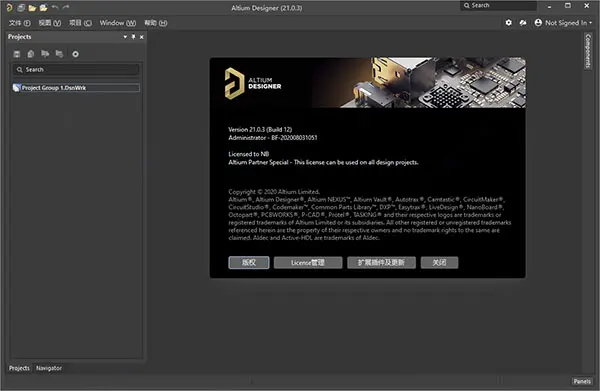Switch to the Navigator tab

49,368
